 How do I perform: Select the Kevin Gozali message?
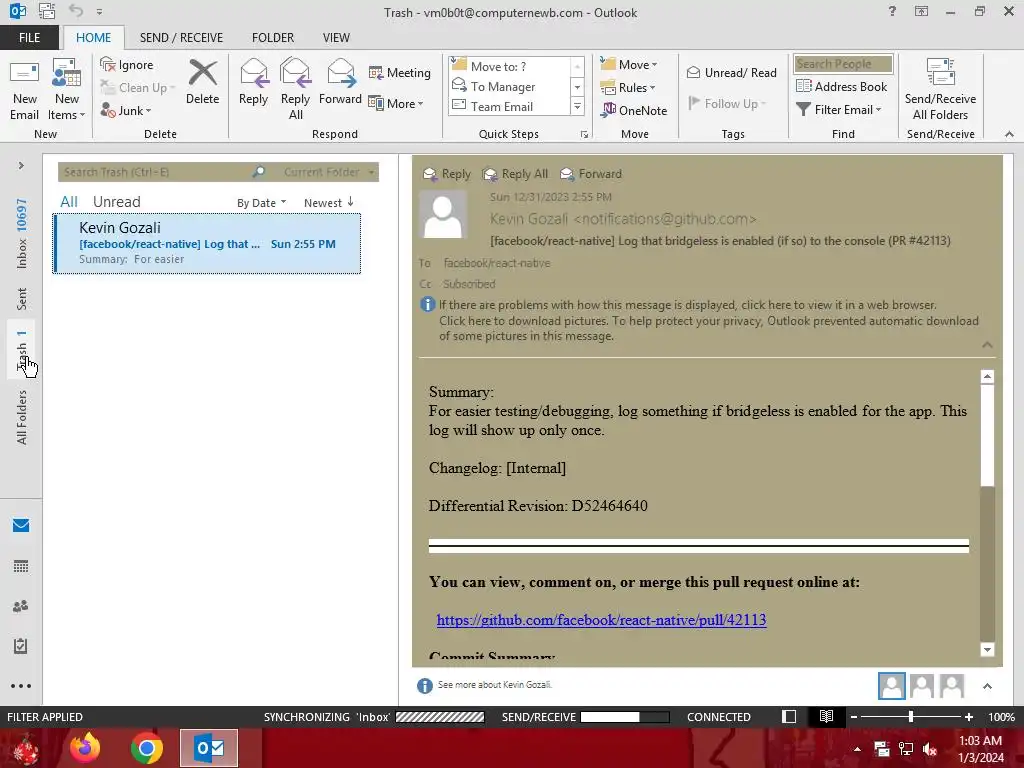pos(206,244)
